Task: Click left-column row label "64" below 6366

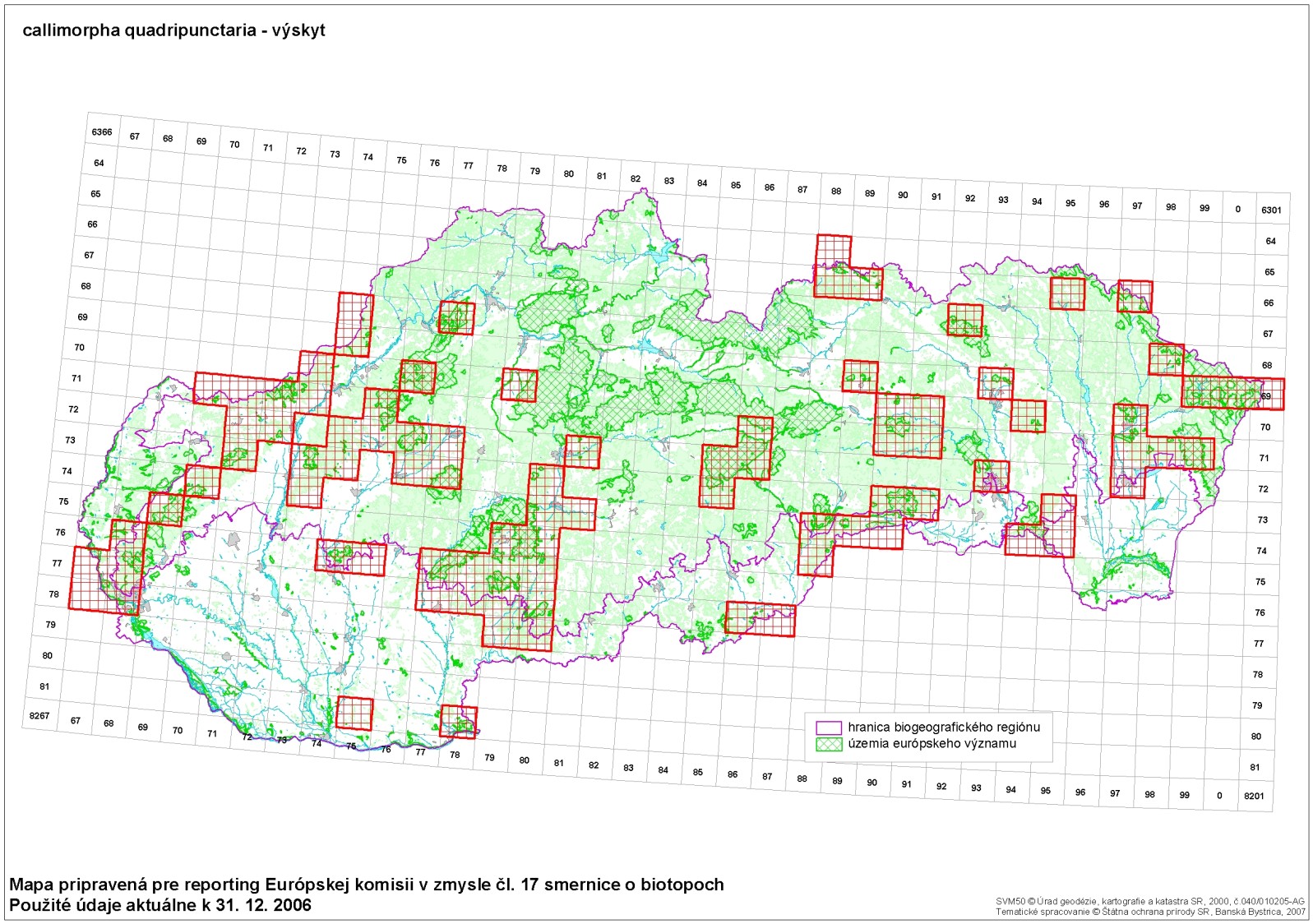Action: [99, 164]
